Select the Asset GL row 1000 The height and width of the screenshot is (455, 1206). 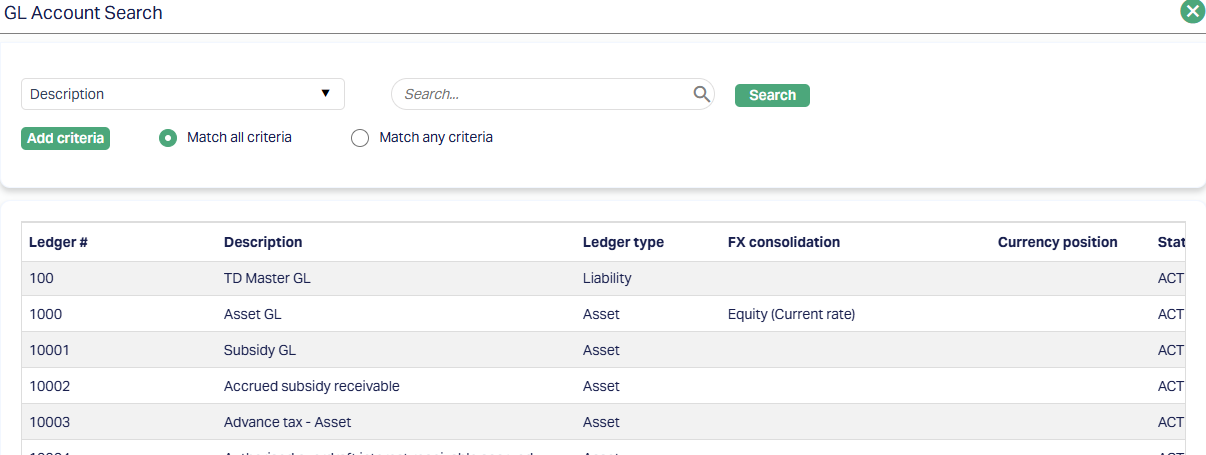251,314
